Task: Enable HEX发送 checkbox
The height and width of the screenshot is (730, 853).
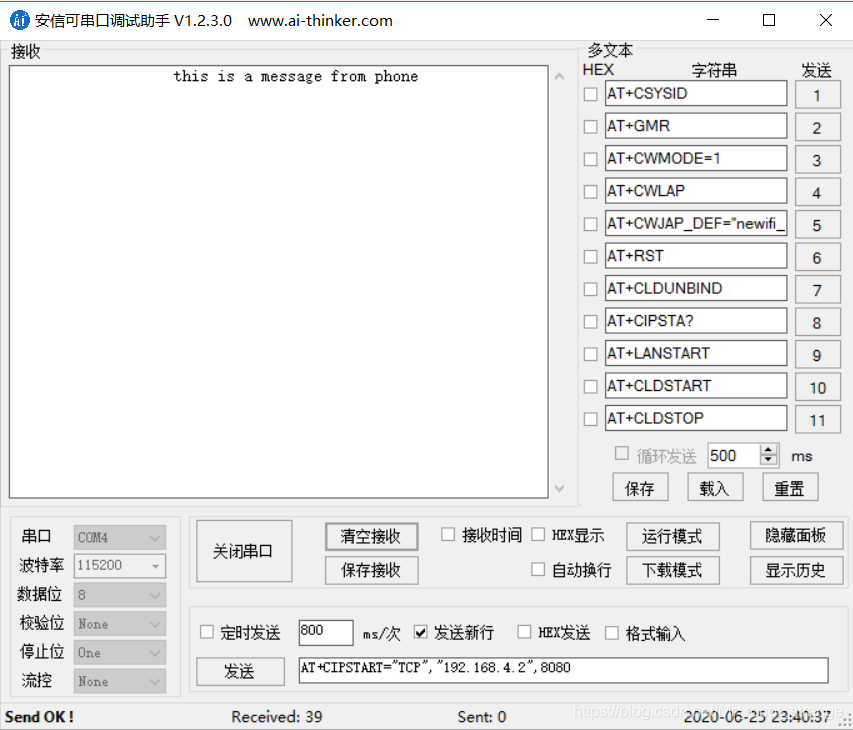Action: pyautogui.click(x=524, y=632)
